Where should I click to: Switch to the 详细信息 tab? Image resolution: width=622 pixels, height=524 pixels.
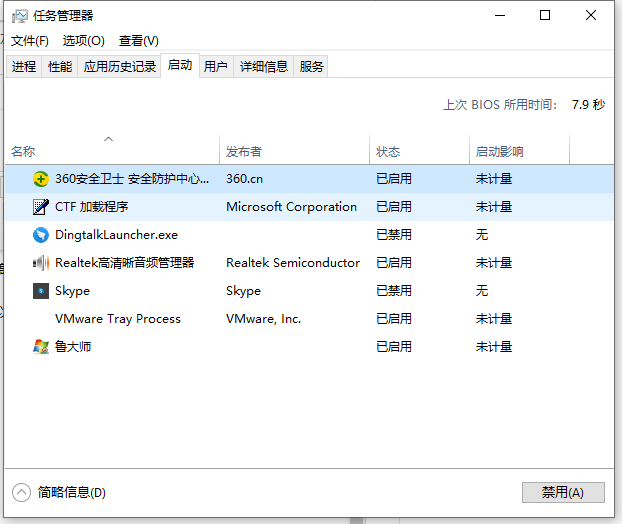(263, 66)
